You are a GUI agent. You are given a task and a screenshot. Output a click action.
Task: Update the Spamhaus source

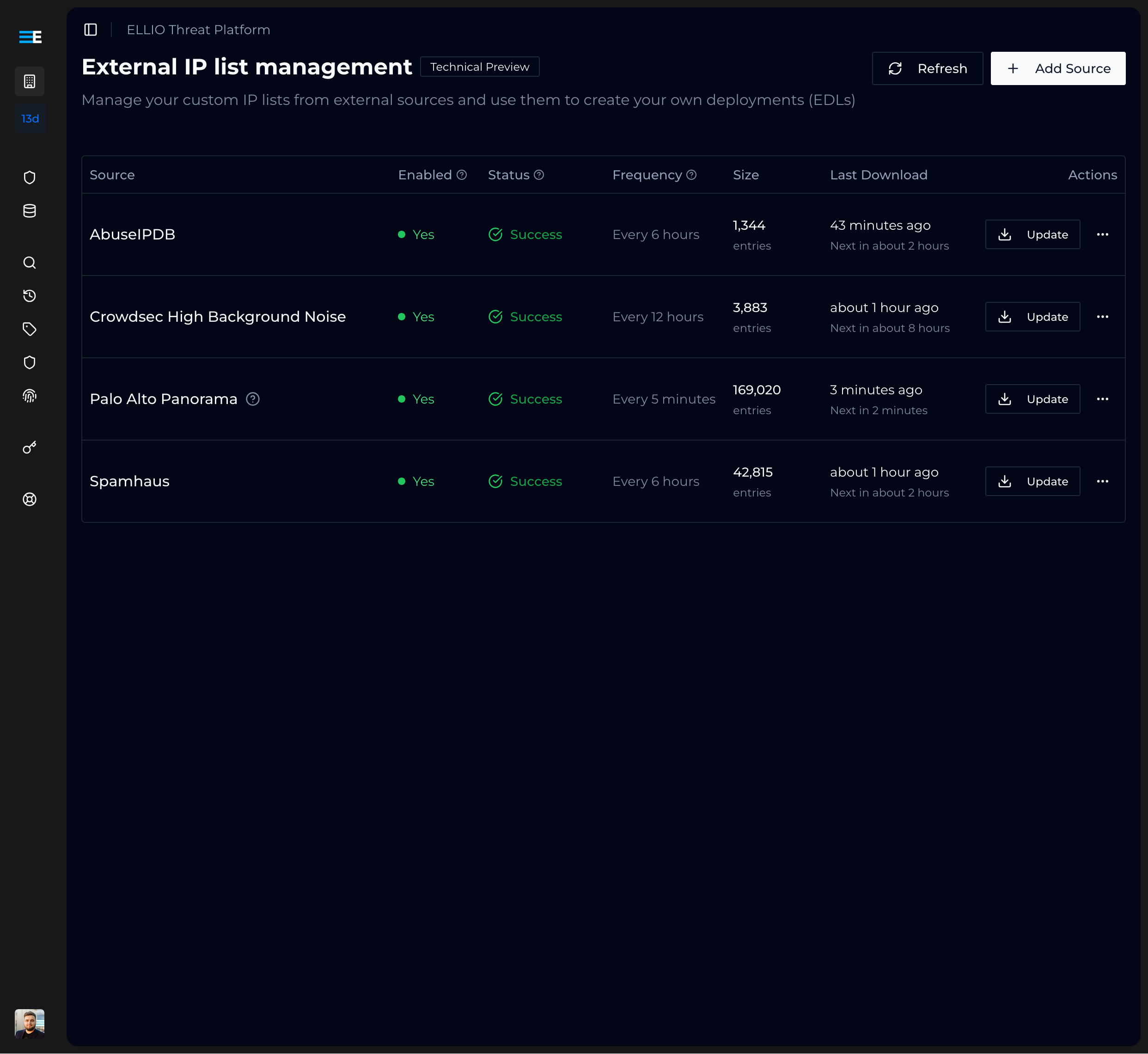[1032, 481]
